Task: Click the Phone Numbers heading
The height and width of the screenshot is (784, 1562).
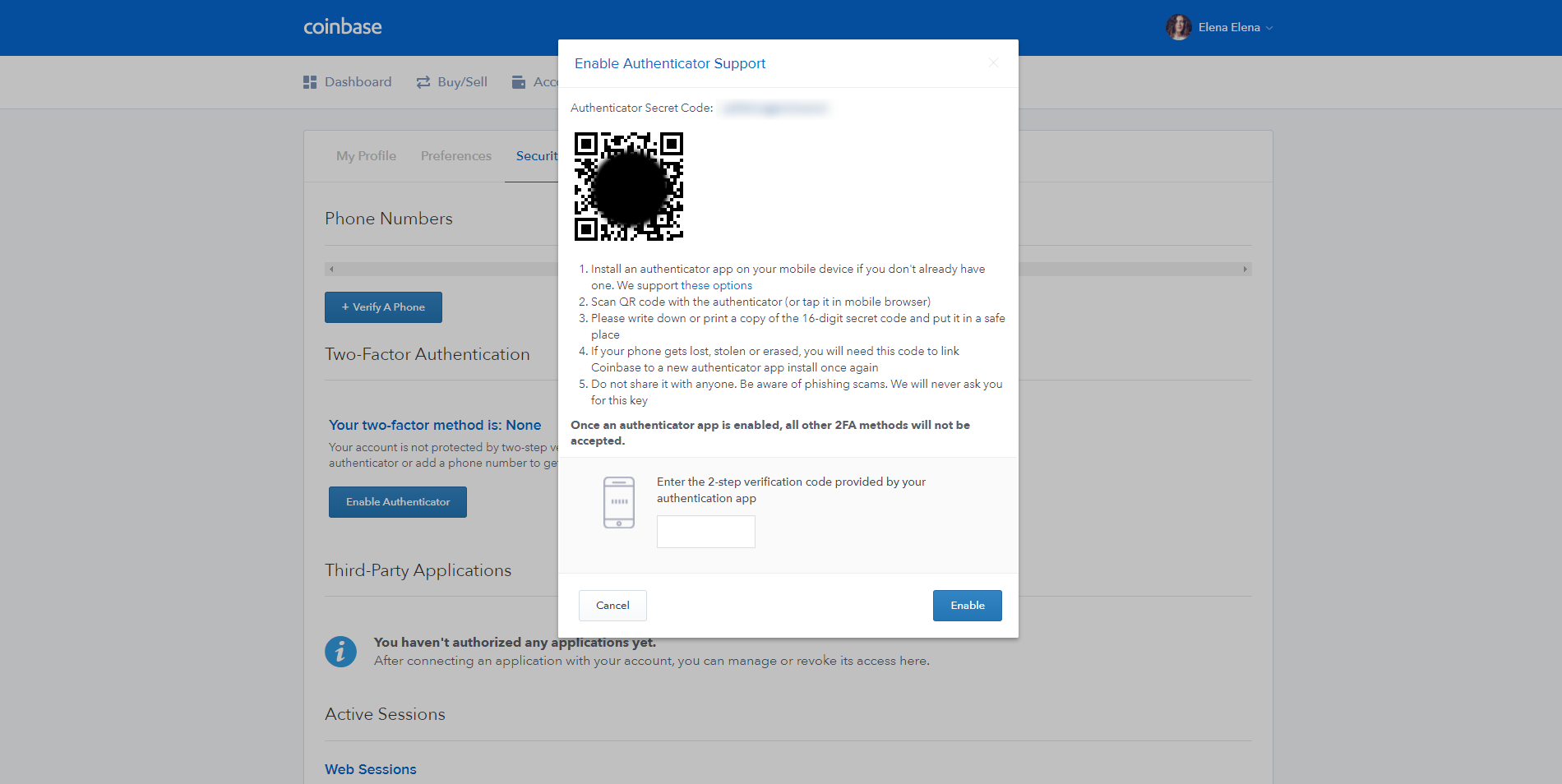Action: click(389, 219)
